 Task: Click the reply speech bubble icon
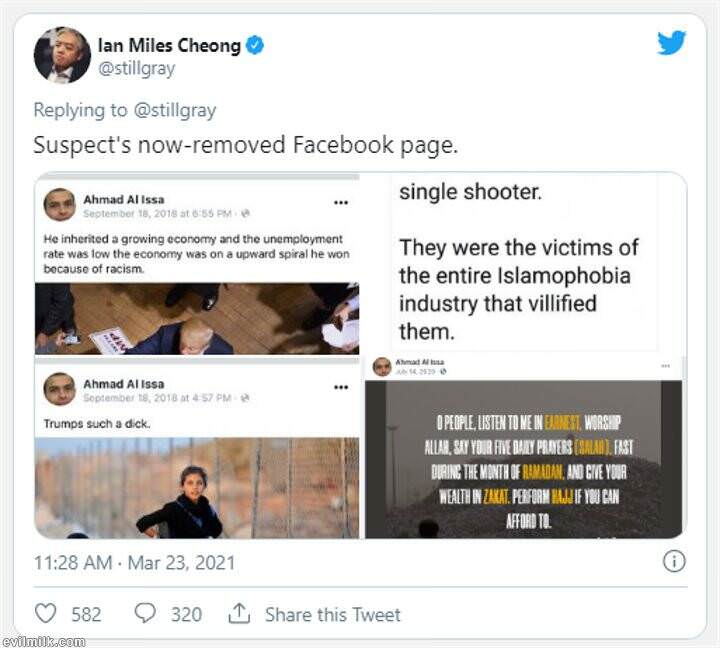pyautogui.click(x=144, y=613)
